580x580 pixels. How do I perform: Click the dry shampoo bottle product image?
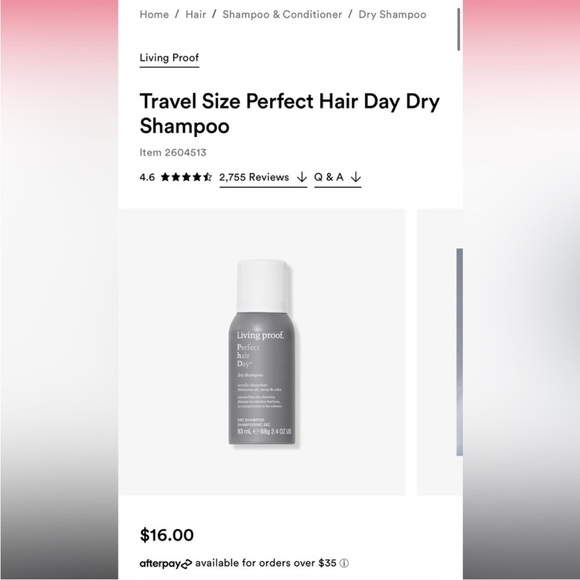click(x=262, y=352)
